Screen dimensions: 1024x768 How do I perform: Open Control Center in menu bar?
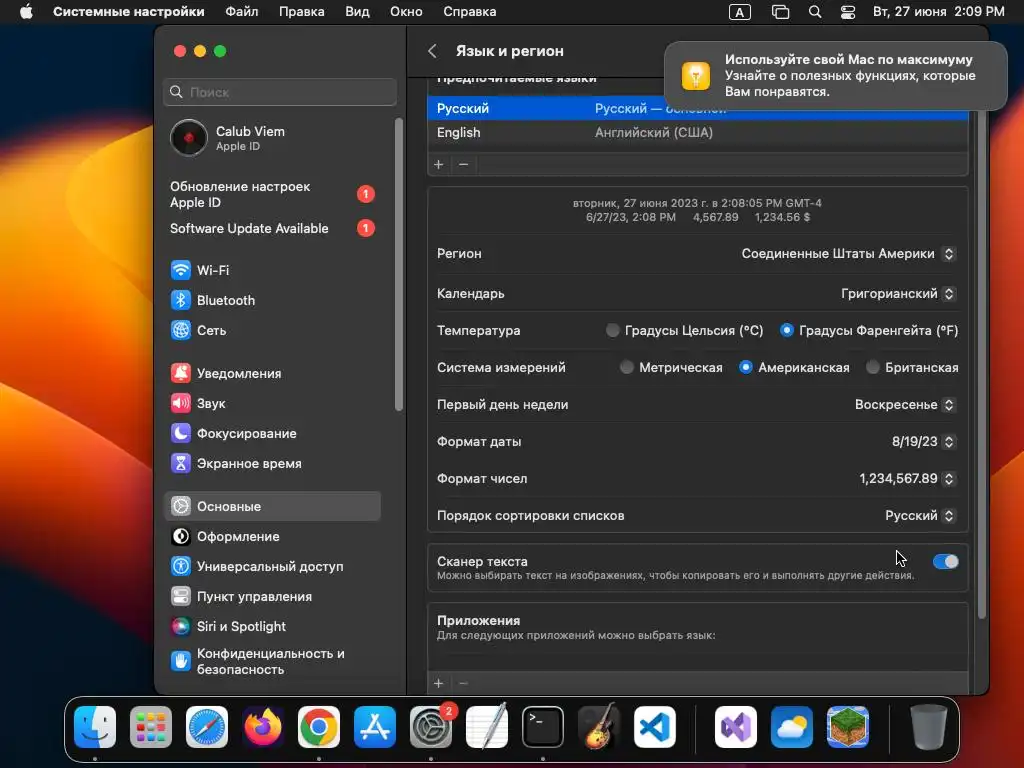point(848,12)
